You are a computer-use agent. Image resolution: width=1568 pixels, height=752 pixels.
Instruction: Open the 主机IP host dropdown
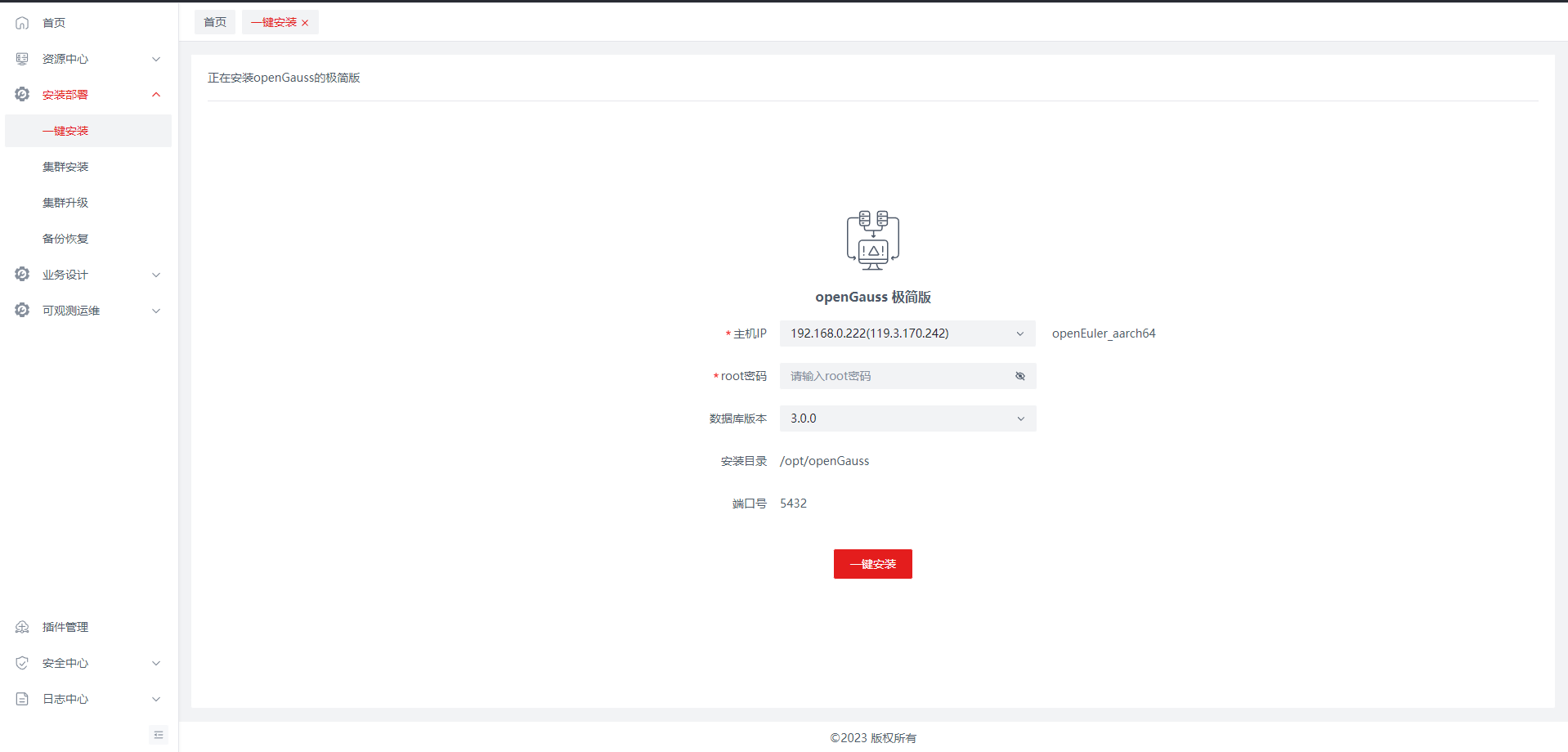click(x=907, y=333)
